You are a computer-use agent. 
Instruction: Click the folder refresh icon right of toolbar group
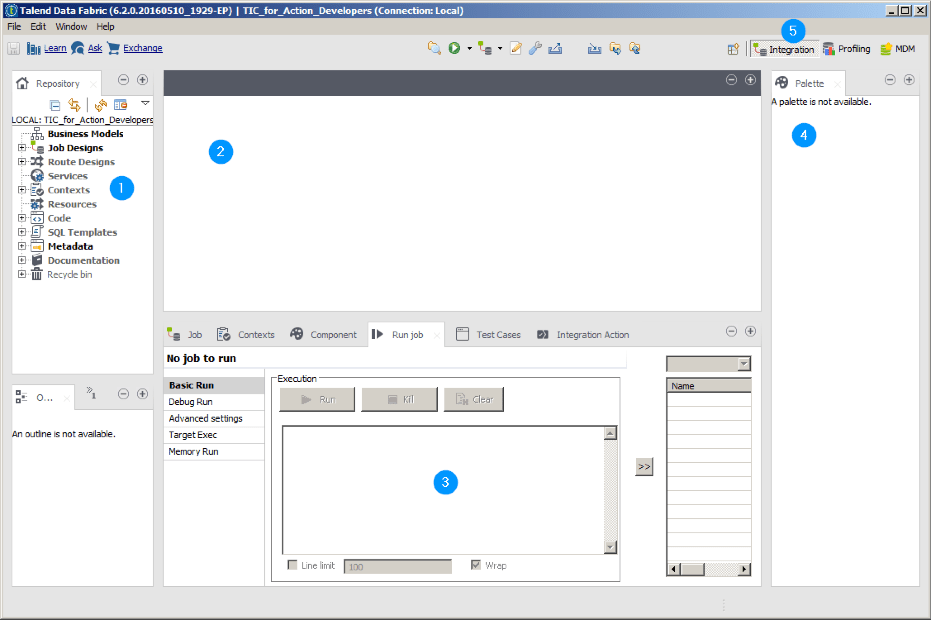click(635, 49)
